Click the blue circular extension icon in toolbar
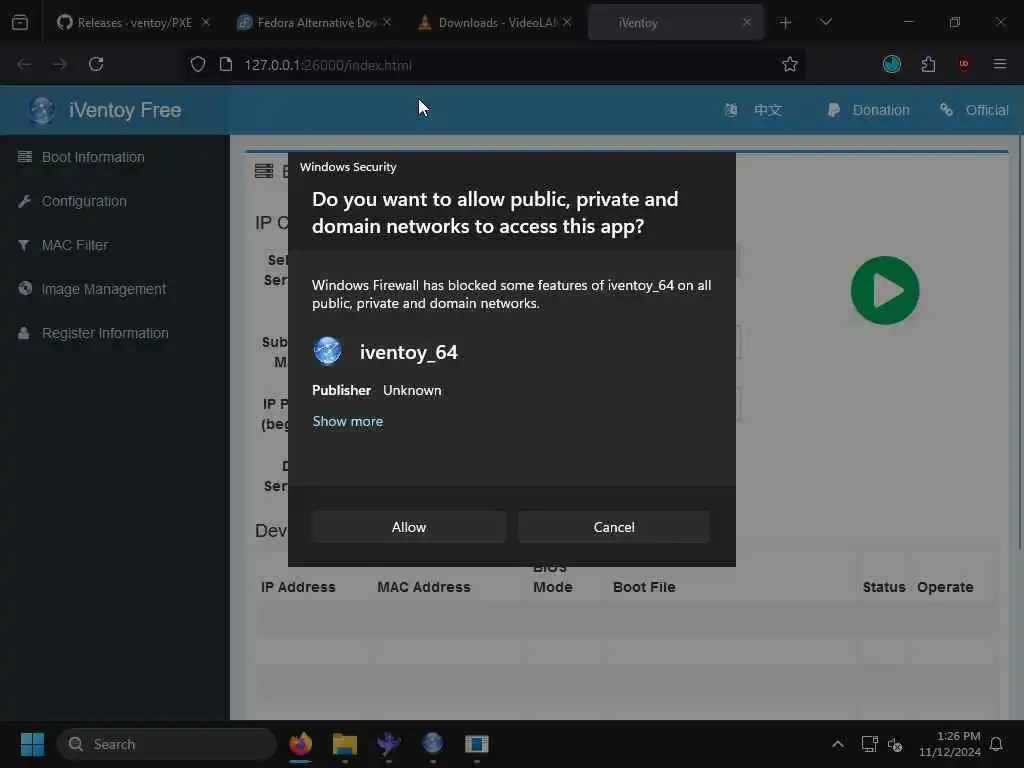Screen dimensions: 1024x768 click(891, 64)
